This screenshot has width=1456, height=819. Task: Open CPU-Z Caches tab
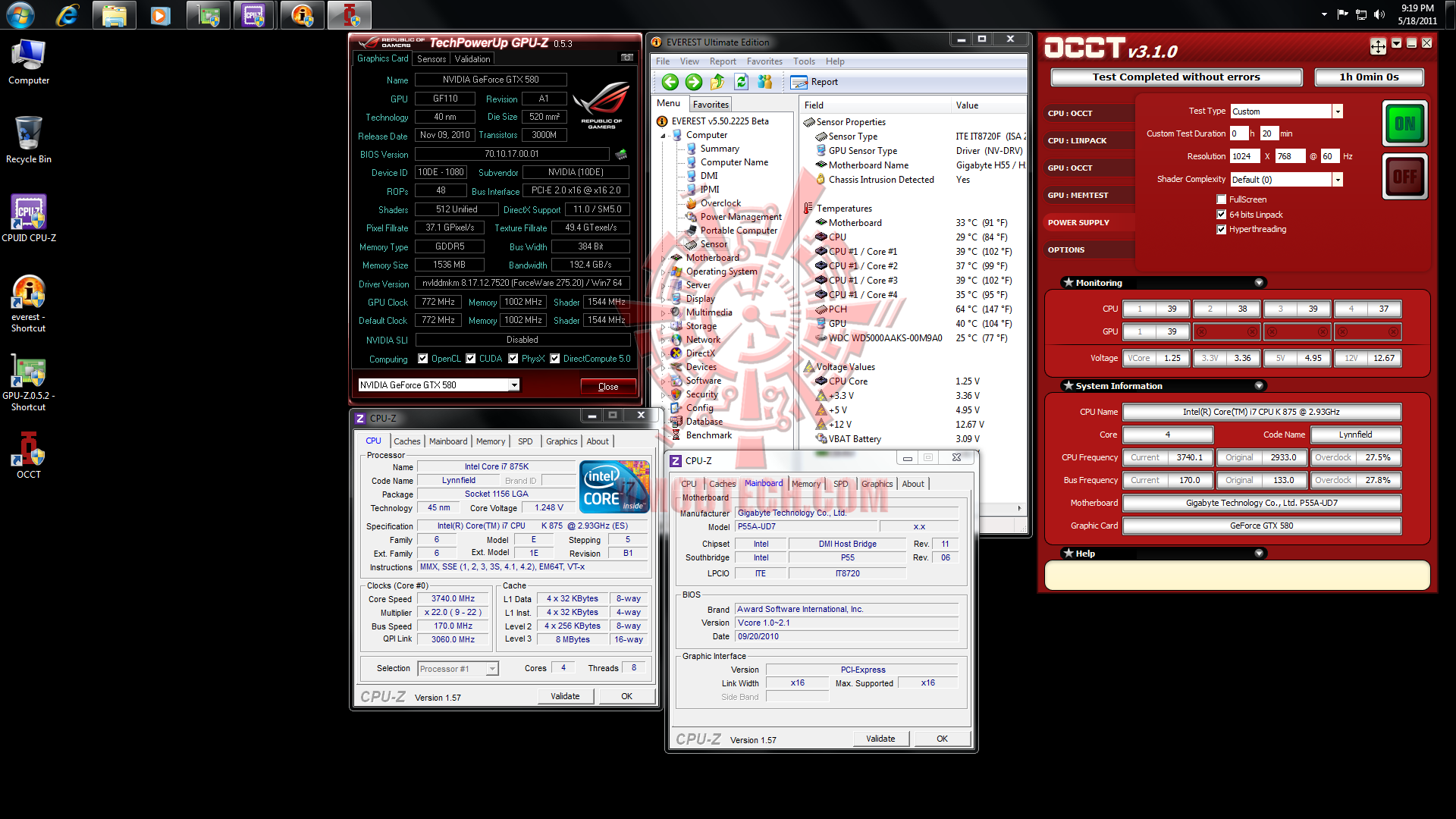[406, 441]
